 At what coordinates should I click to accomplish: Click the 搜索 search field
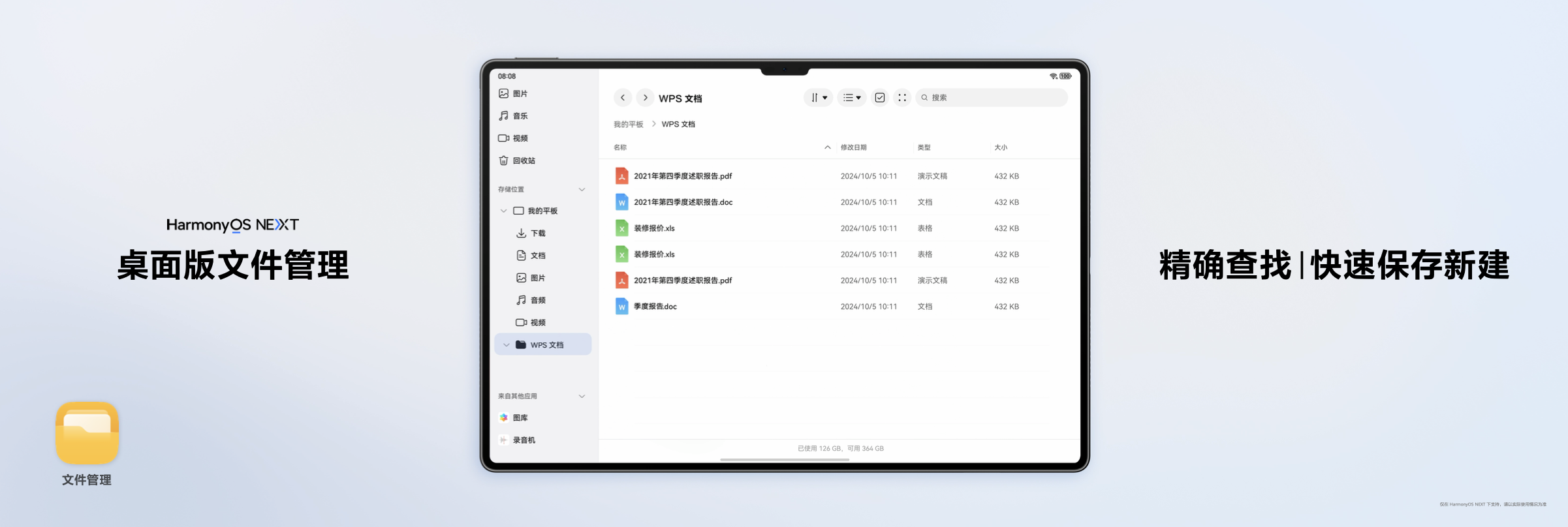tap(992, 98)
